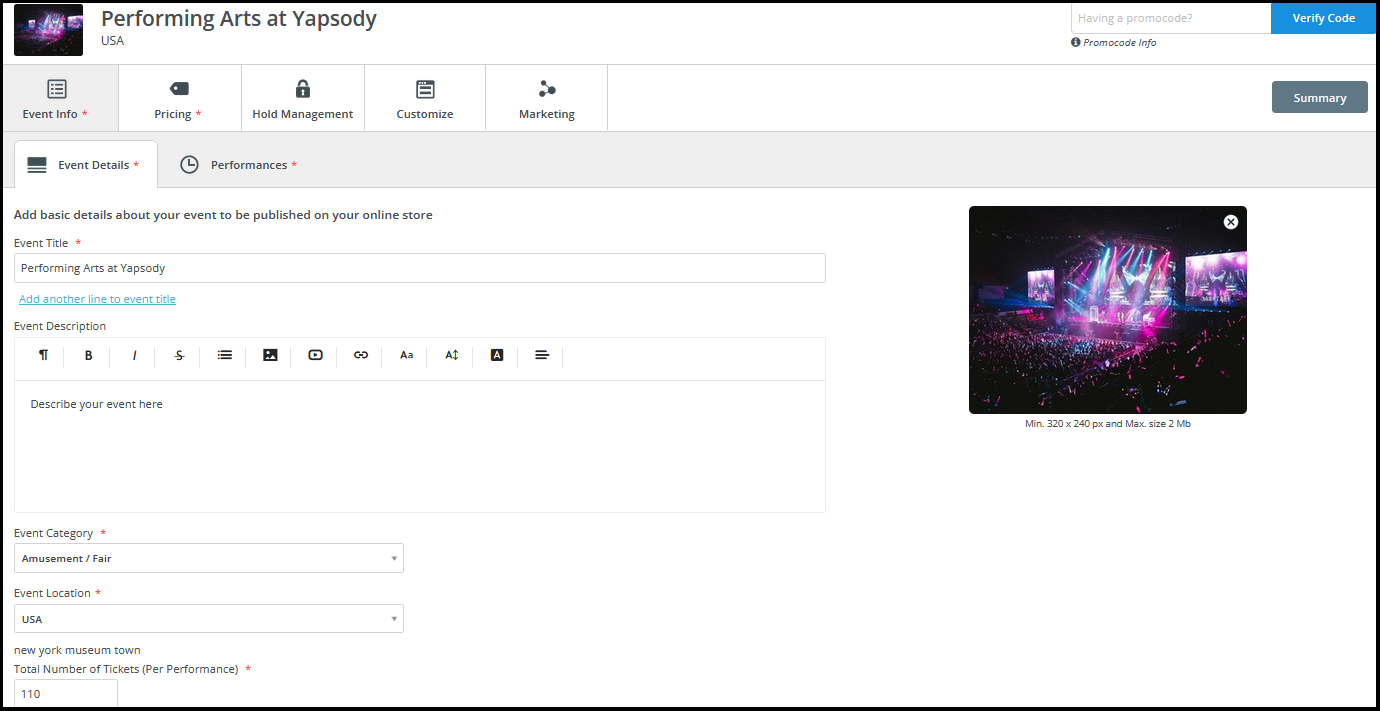Insert an image into the description

(270, 355)
